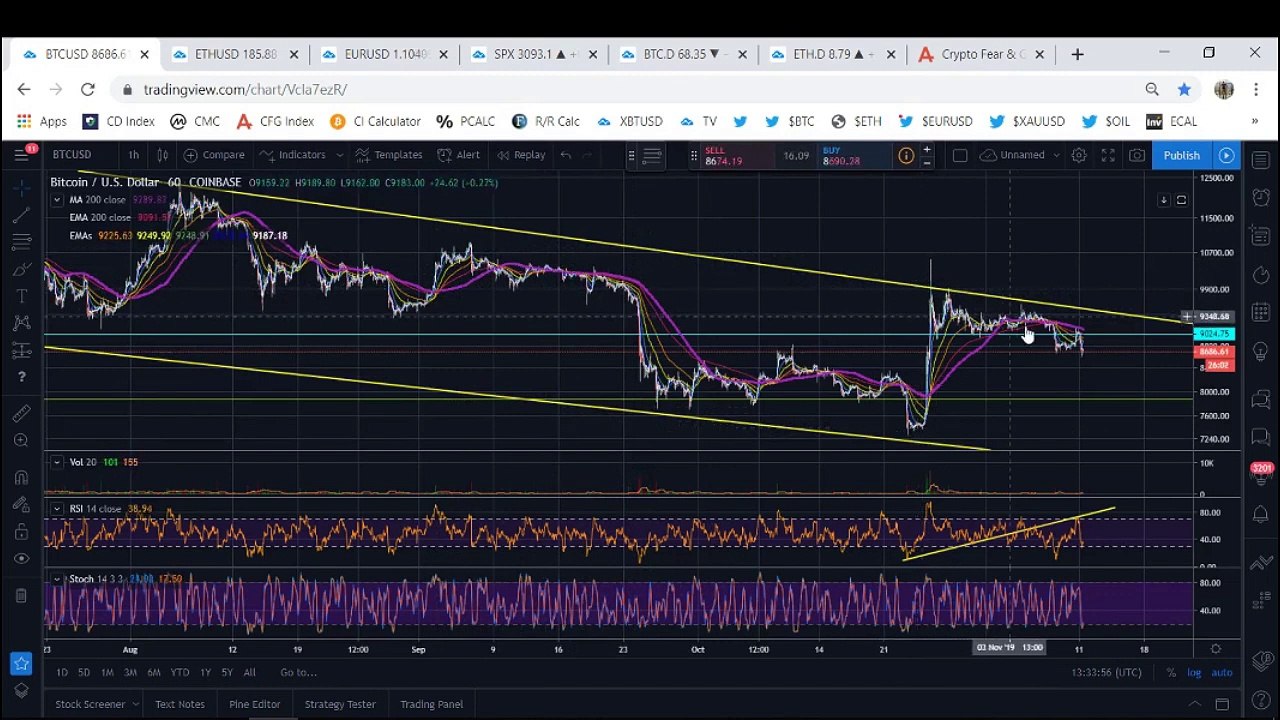This screenshot has height=720, width=1280.
Task: Open the Indicators dialog
Action: click(x=293, y=155)
